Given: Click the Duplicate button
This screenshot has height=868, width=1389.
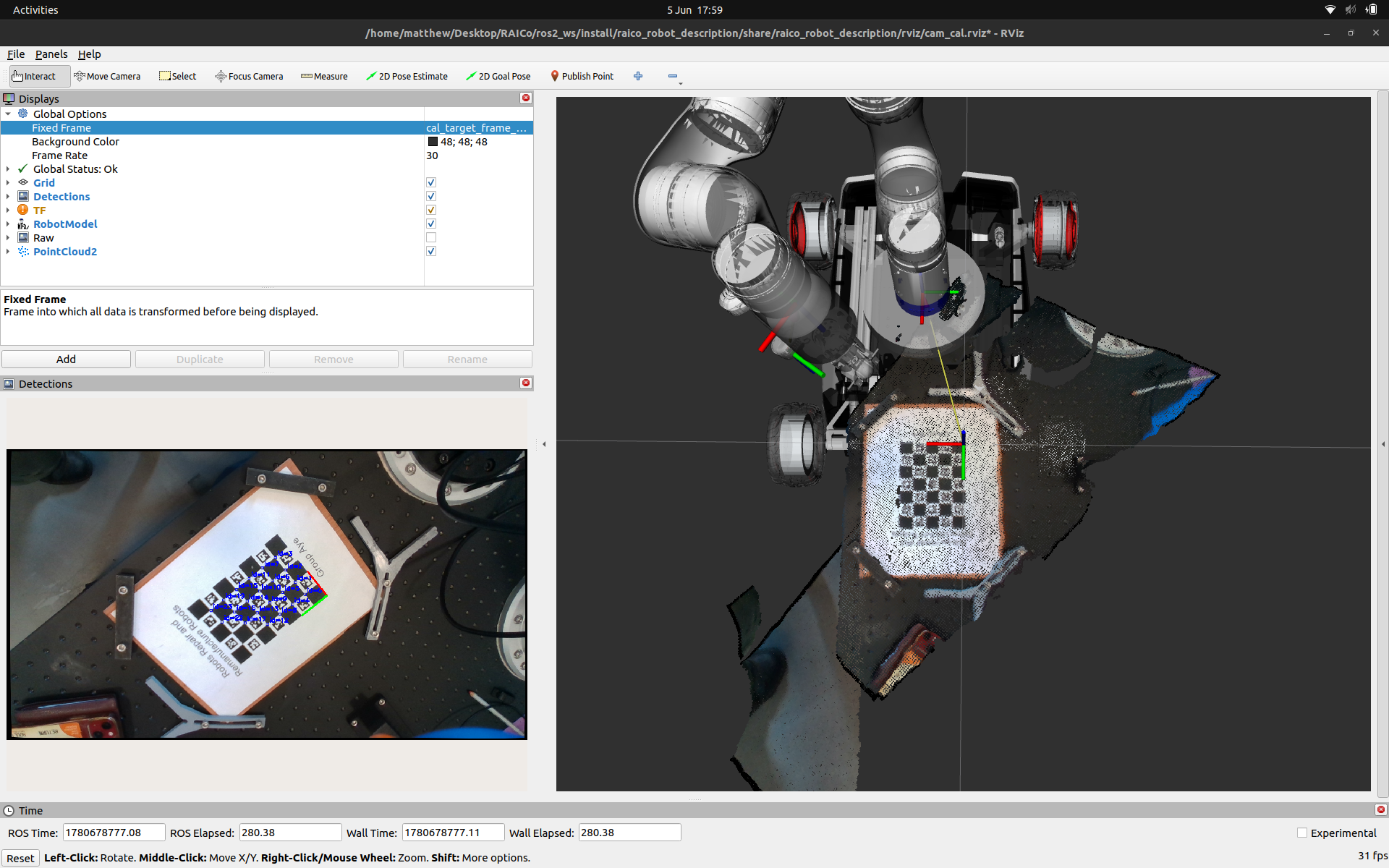Looking at the screenshot, I should tap(200, 359).
